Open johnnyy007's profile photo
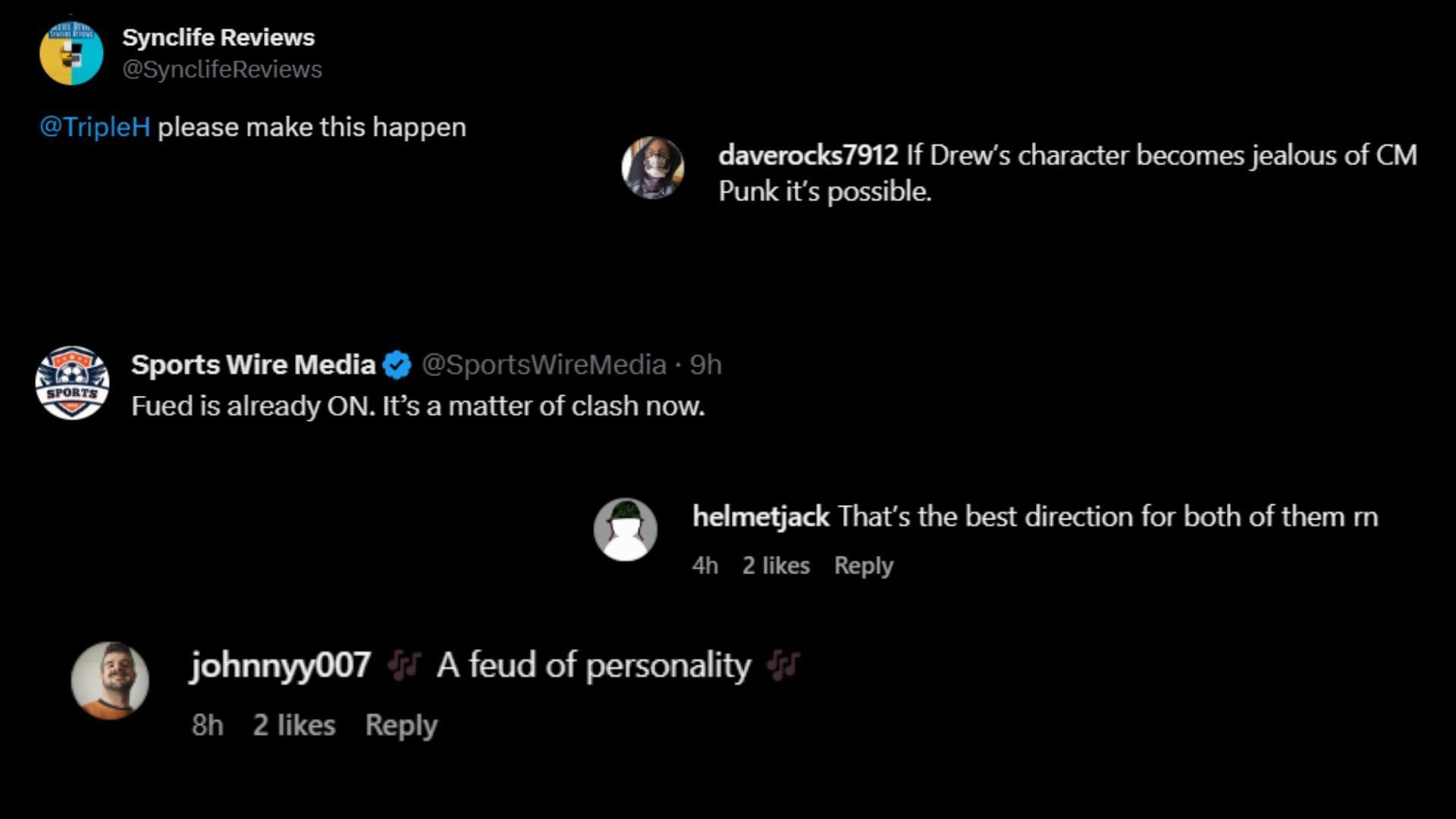The height and width of the screenshot is (819, 1456). pos(110,680)
